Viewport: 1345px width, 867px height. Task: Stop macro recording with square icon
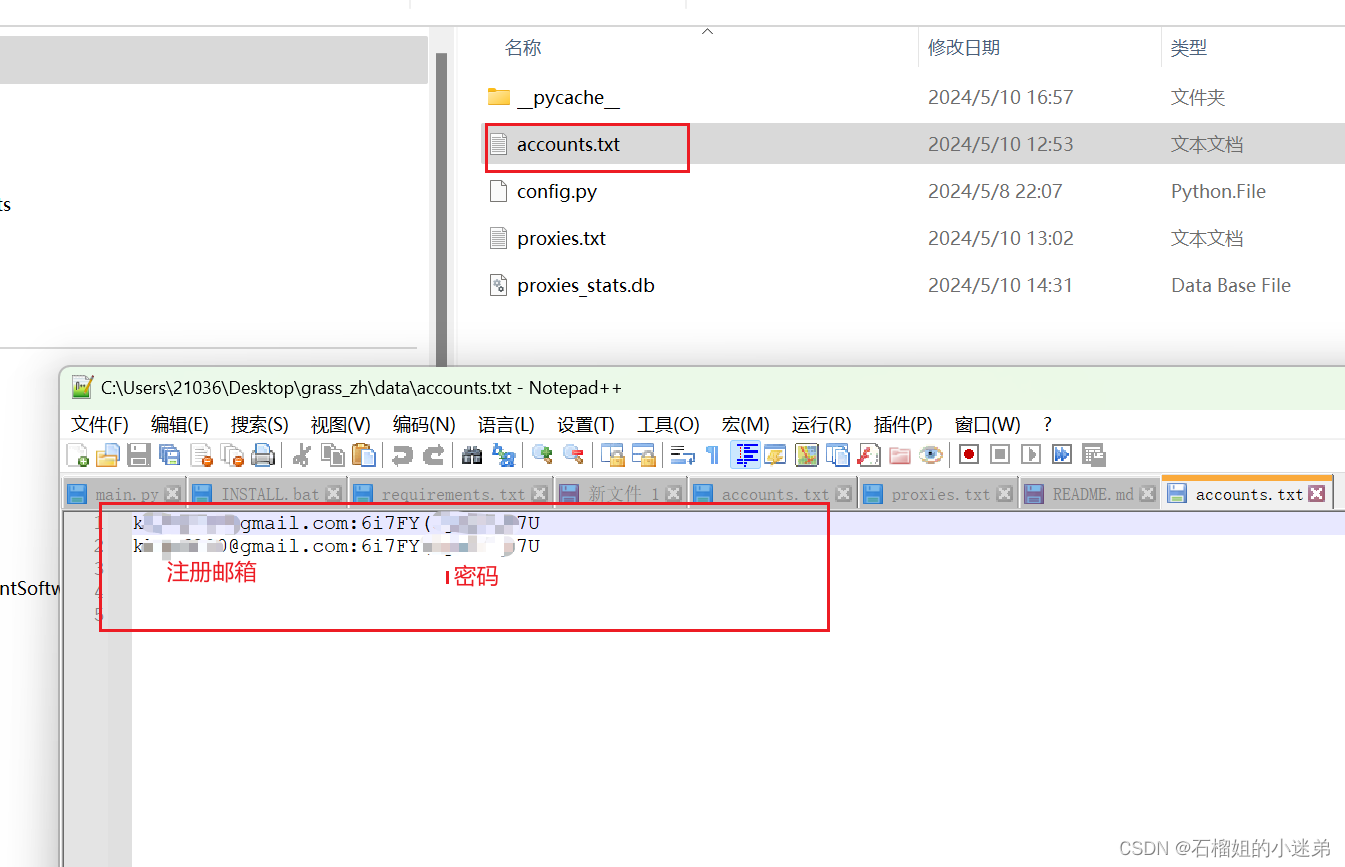(x=1000, y=455)
